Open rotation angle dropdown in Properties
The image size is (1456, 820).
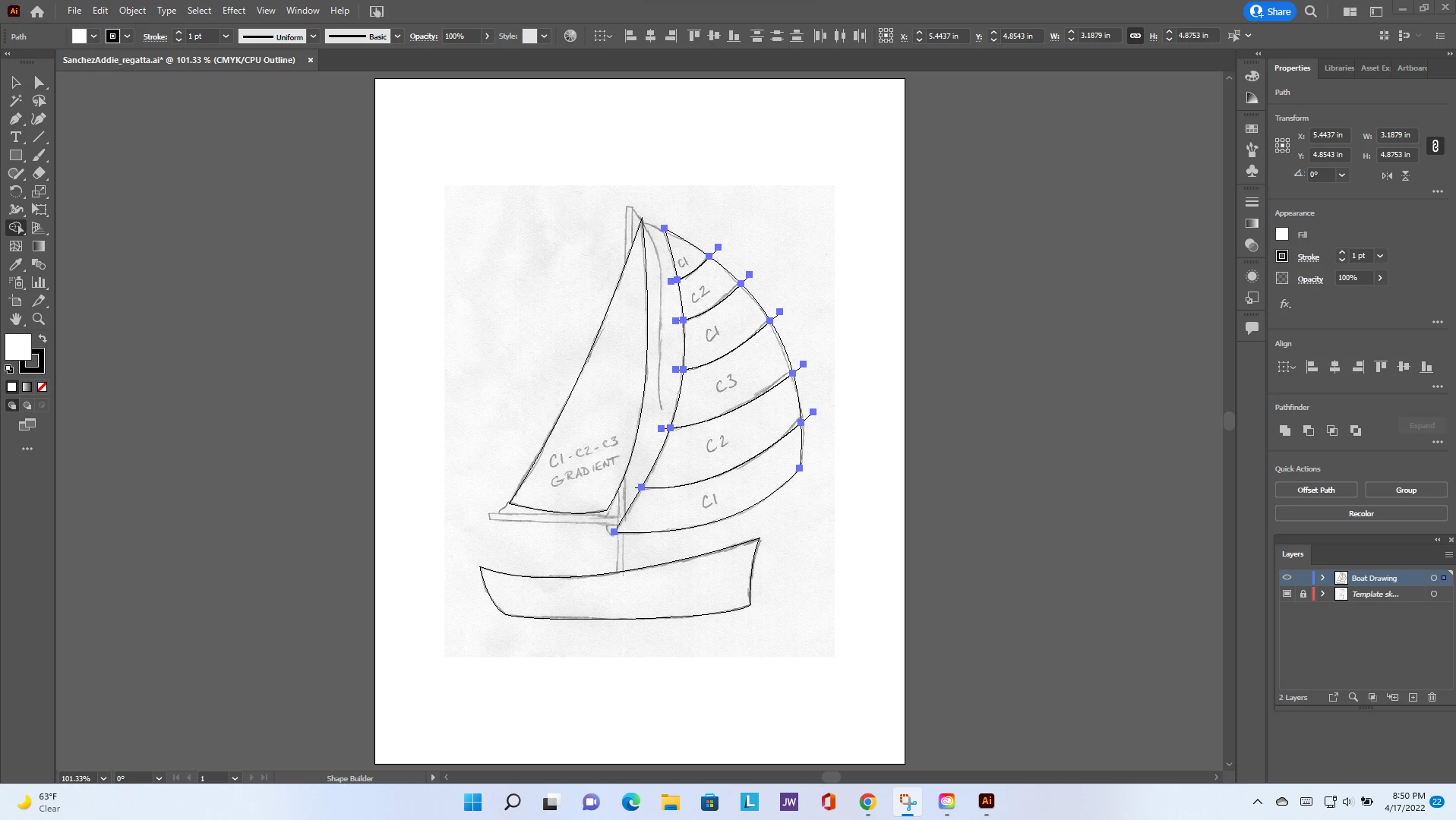[x=1342, y=175]
